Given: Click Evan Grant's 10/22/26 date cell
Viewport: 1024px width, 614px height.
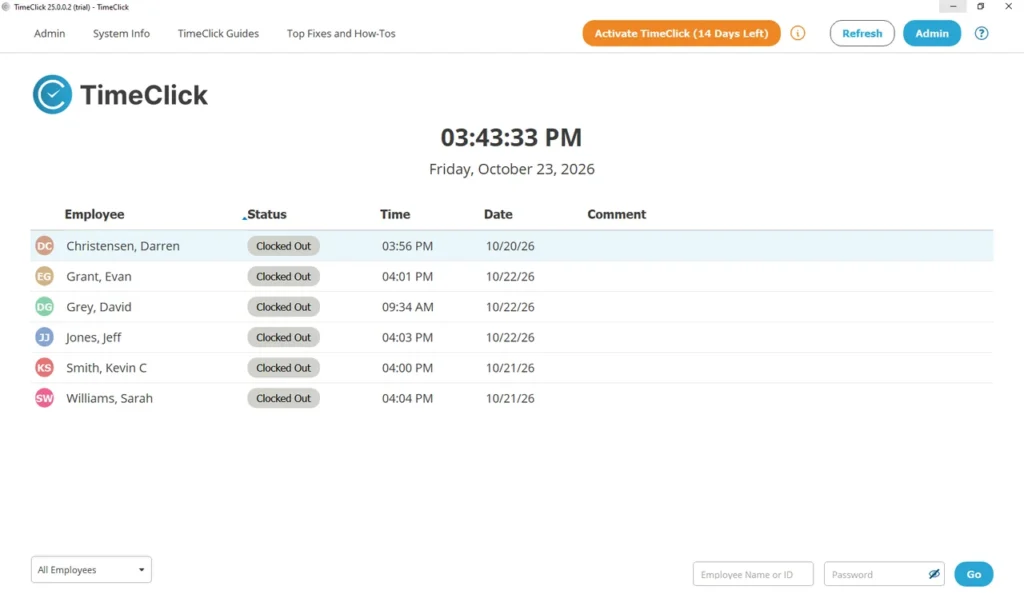Looking at the screenshot, I should (x=510, y=276).
